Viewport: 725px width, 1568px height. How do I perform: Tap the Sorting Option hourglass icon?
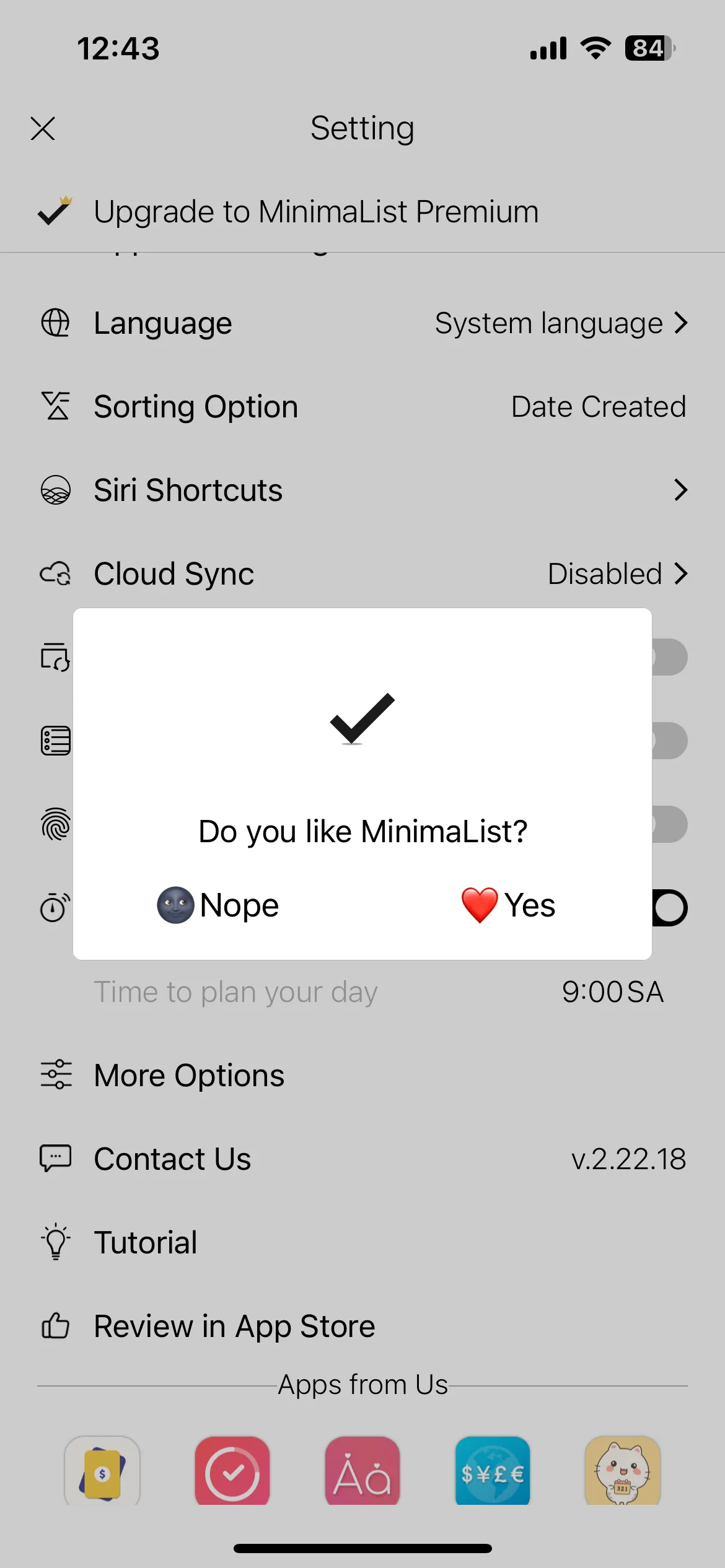[55, 406]
